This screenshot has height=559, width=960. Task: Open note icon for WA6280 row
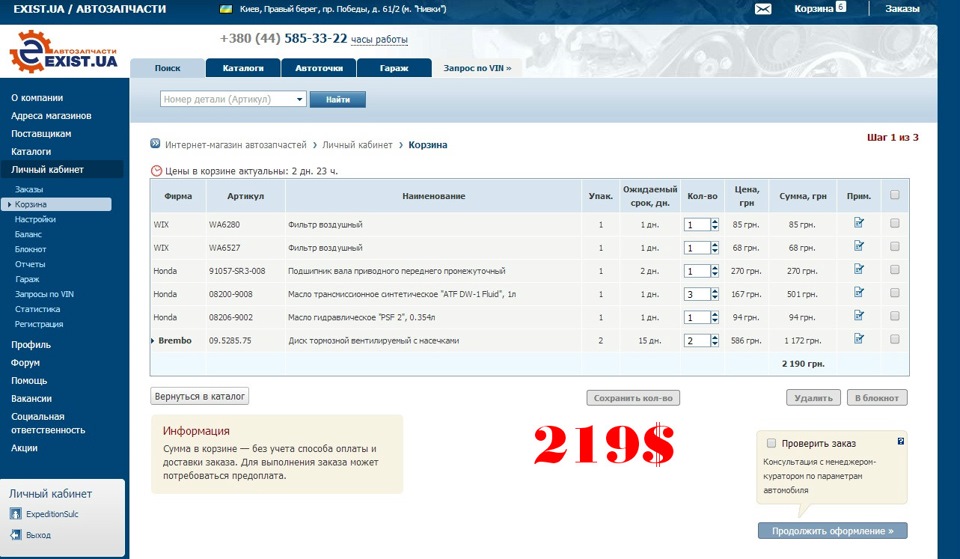tap(859, 223)
